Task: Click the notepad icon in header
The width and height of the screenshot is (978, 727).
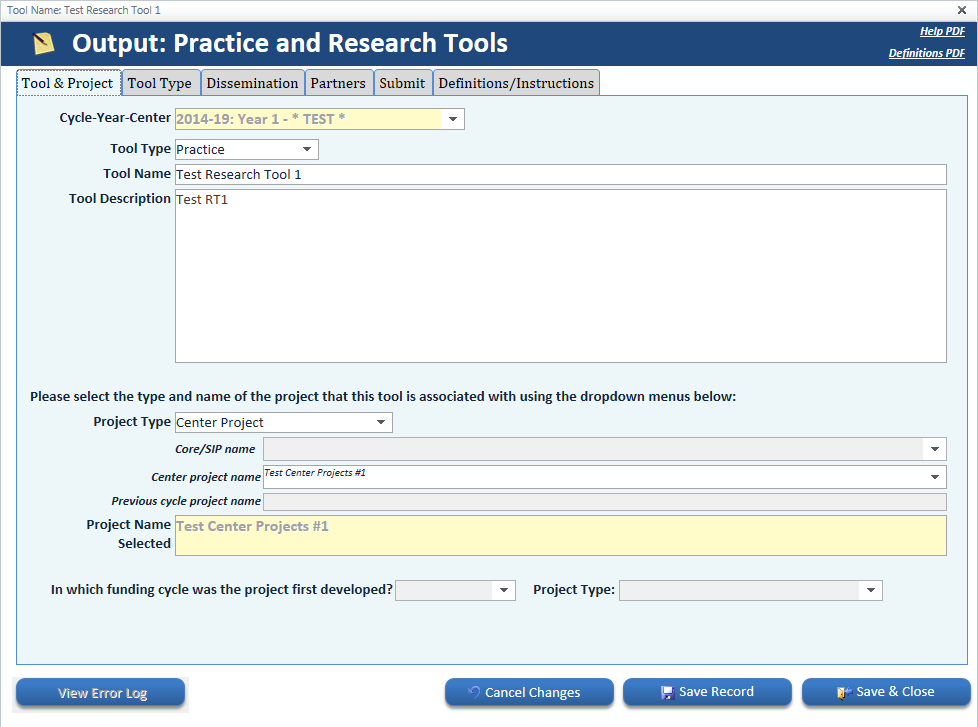Action: (x=43, y=44)
